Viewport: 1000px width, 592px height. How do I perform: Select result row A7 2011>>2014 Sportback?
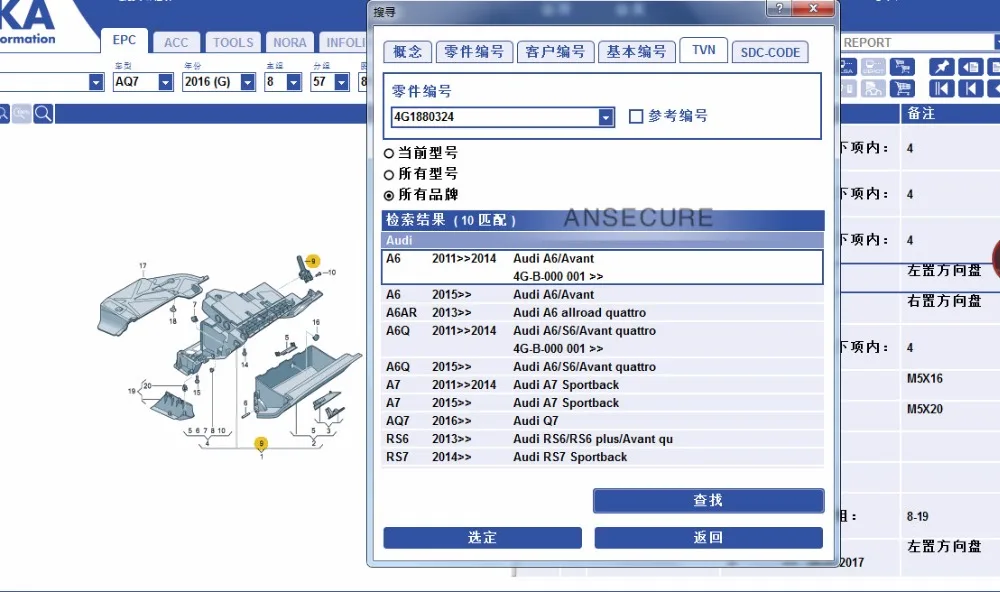click(x=602, y=385)
